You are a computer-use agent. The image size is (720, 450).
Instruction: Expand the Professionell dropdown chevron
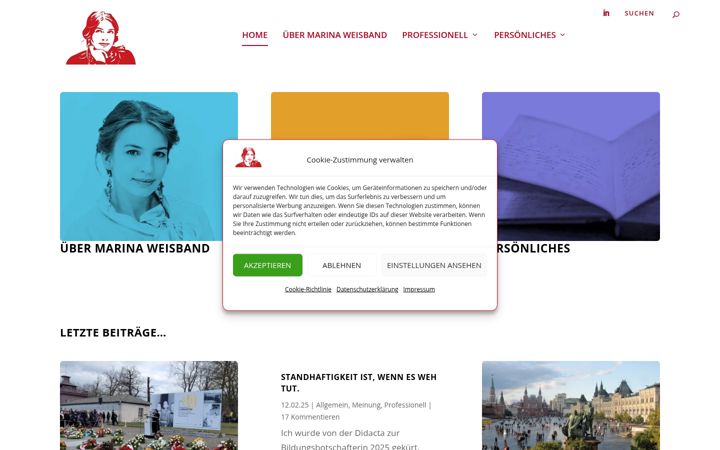click(475, 35)
